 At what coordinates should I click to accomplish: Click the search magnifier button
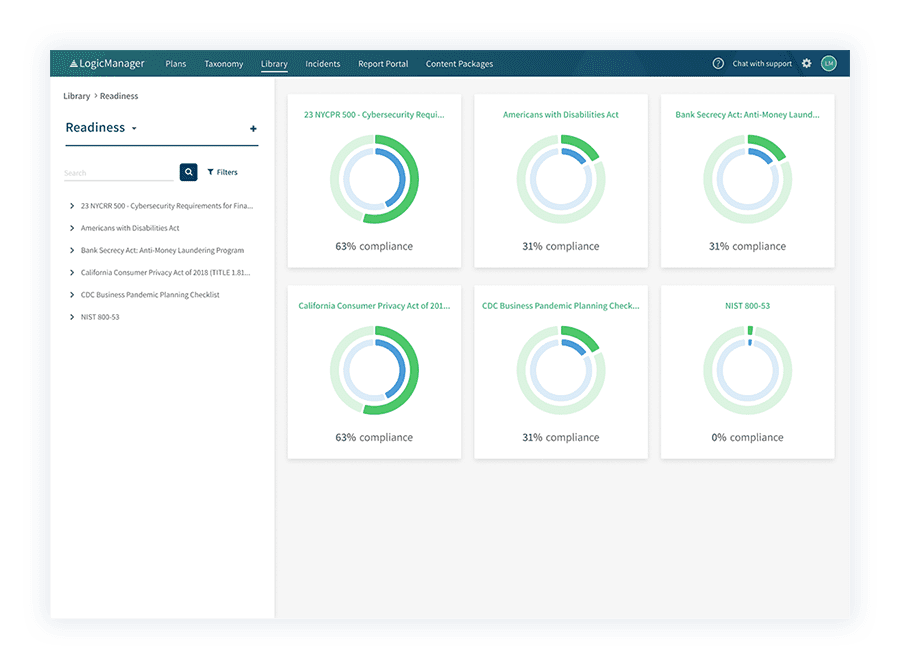pyautogui.click(x=188, y=172)
